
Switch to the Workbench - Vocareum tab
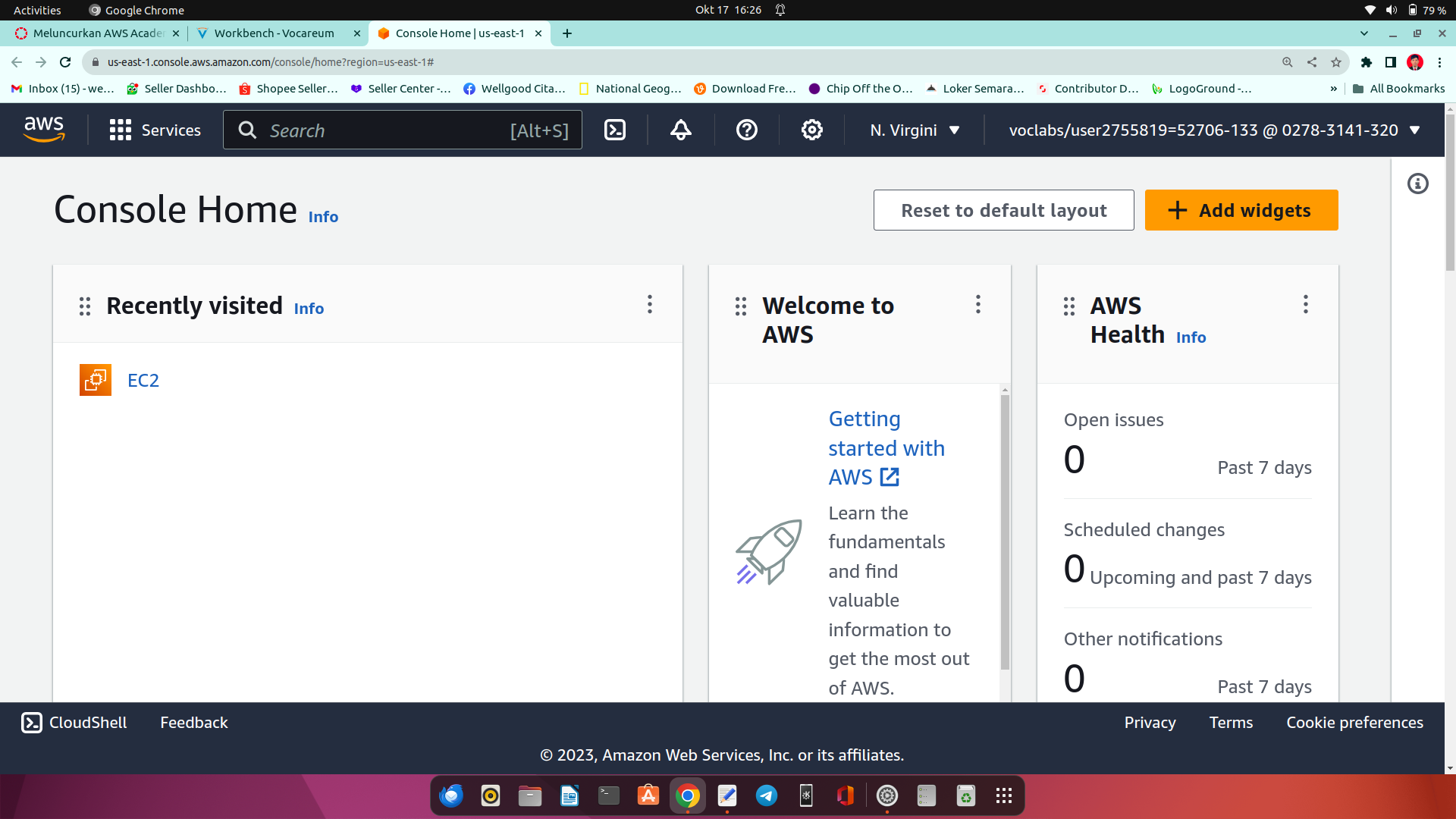[x=274, y=33]
